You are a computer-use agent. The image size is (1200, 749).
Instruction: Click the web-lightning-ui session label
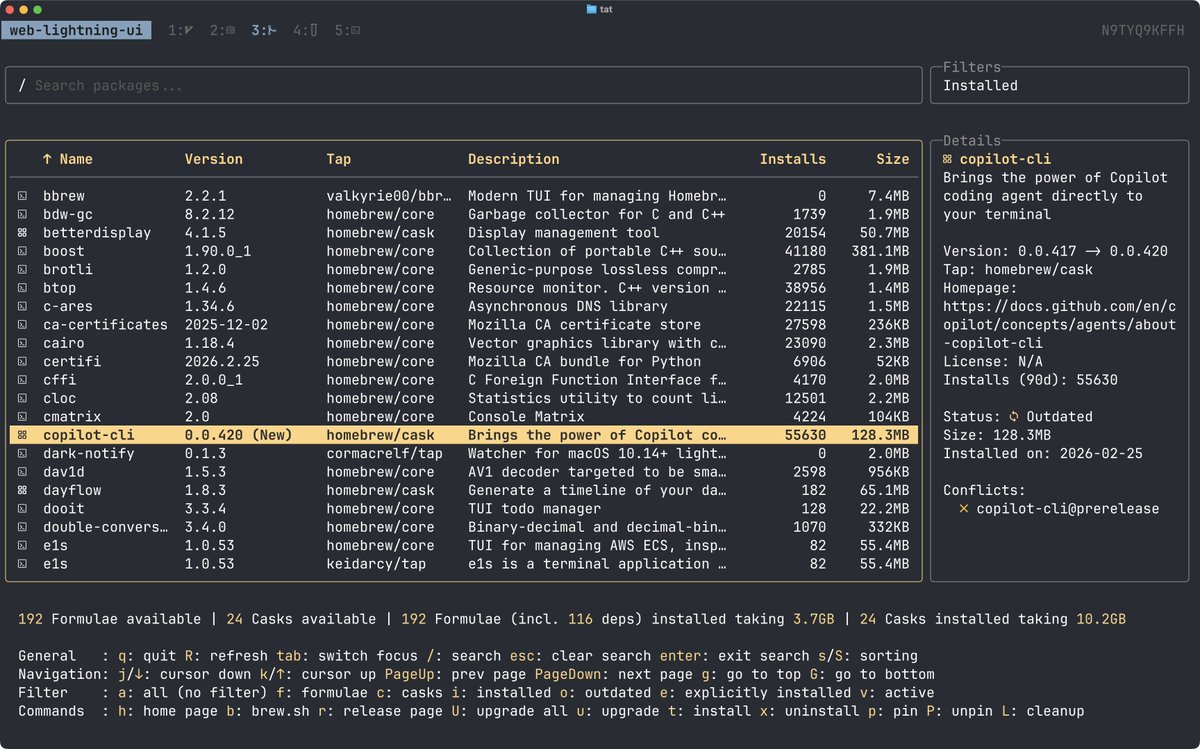point(76,31)
